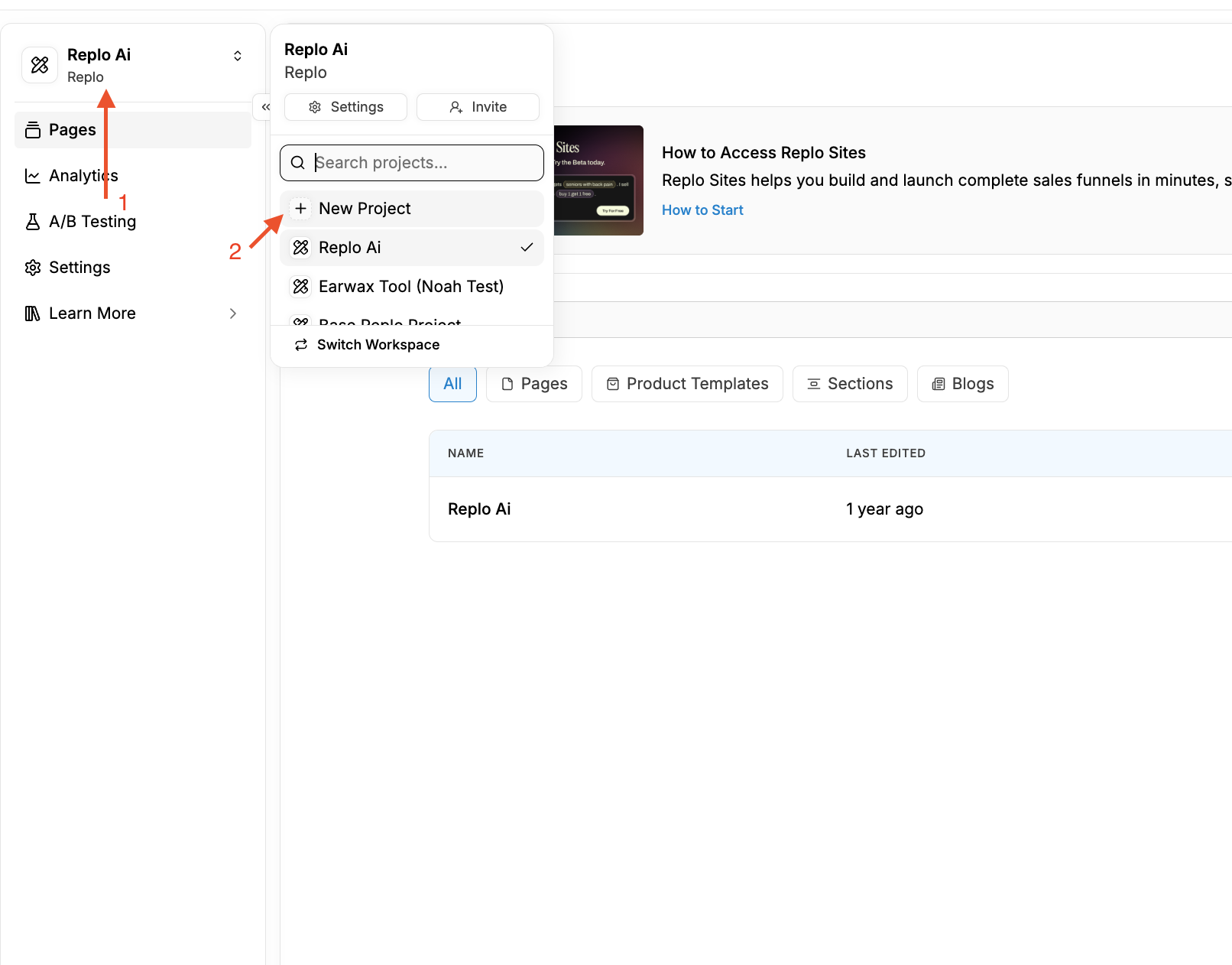This screenshot has height=965, width=1232.
Task: Click the Earwax Tool project logo icon
Action: tap(301, 287)
